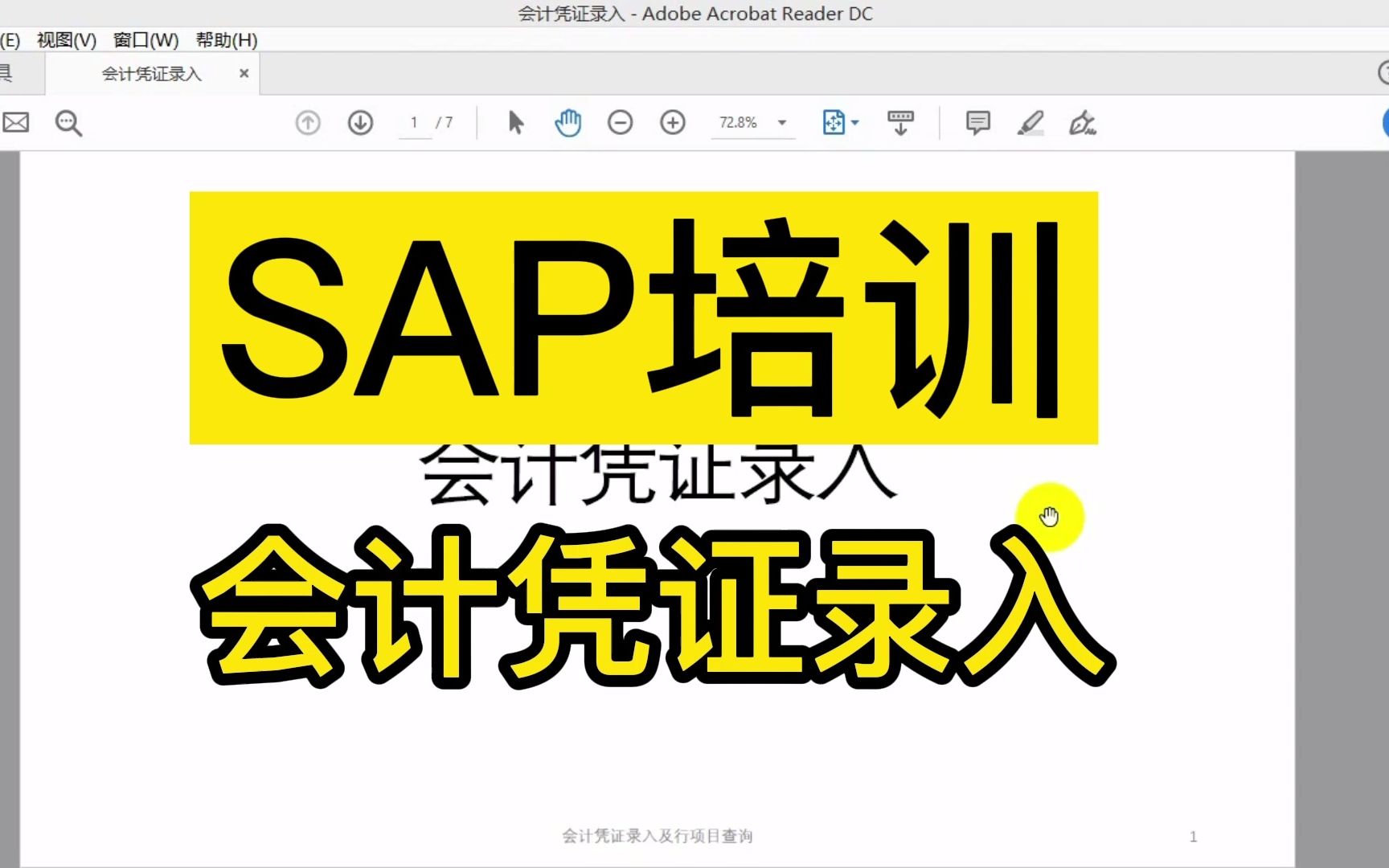The width and height of the screenshot is (1389, 868).
Task: Go to the previous page
Action: point(308,123)
